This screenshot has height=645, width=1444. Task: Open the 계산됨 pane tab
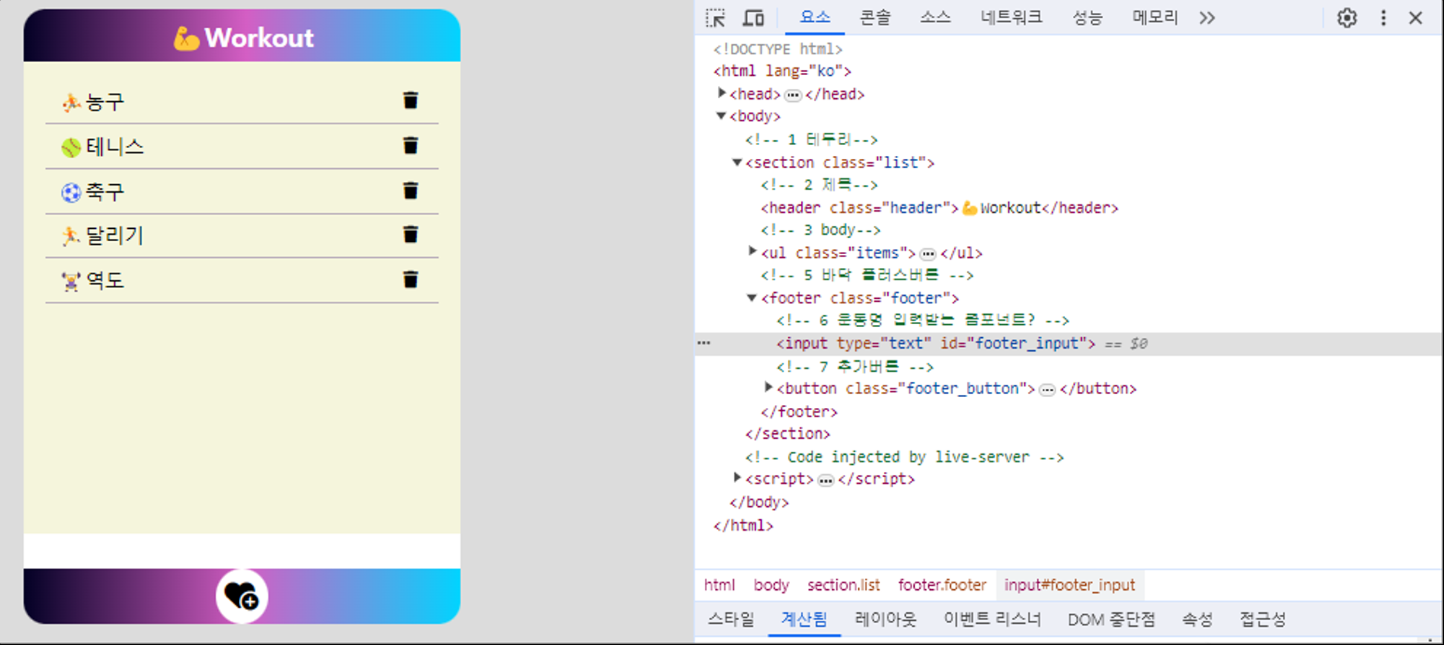(x=804, y=619)
